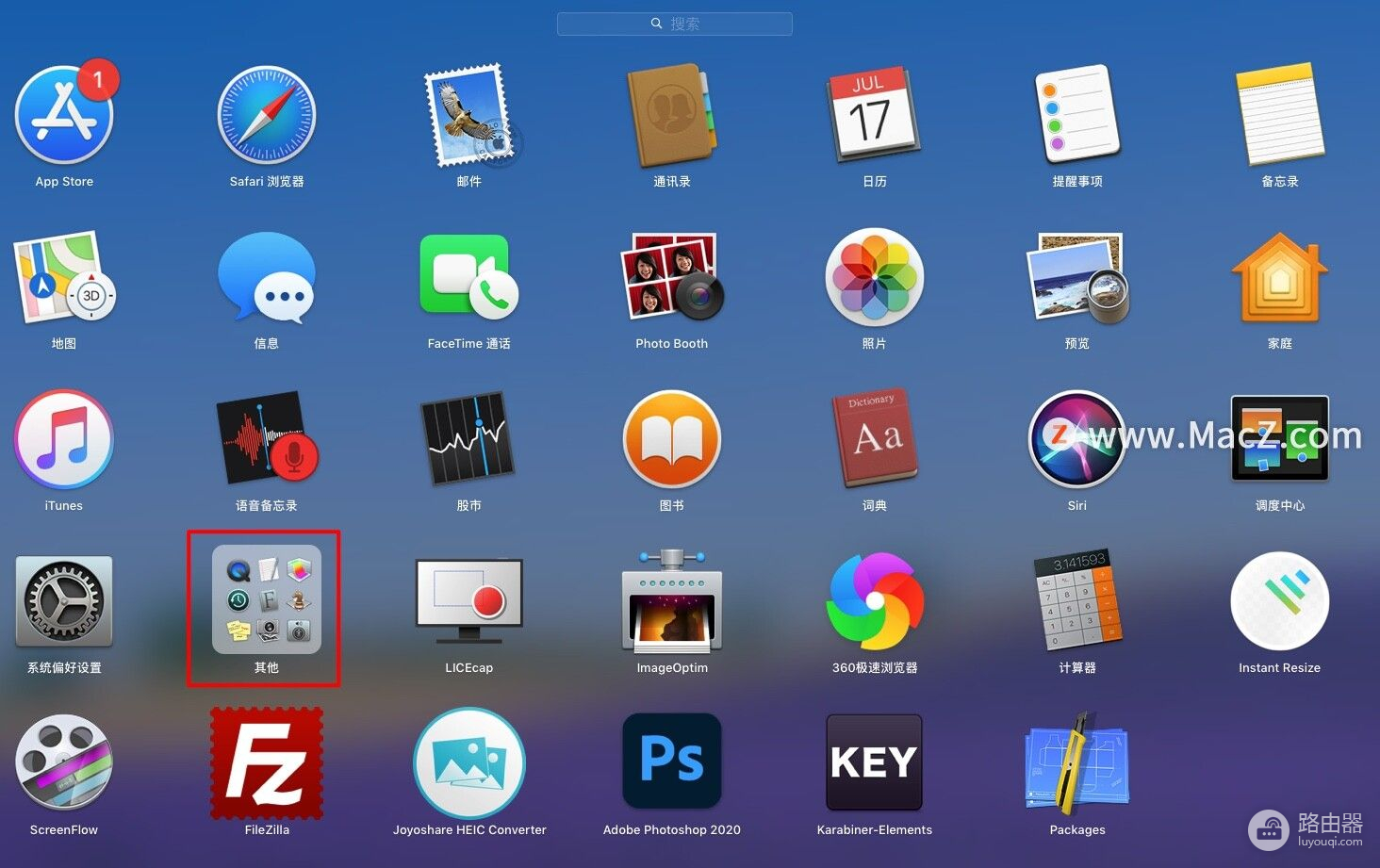Launch 360极速浏览器
The height and width of the screenshot is (868, 1380).
click(x=875, y=601)
